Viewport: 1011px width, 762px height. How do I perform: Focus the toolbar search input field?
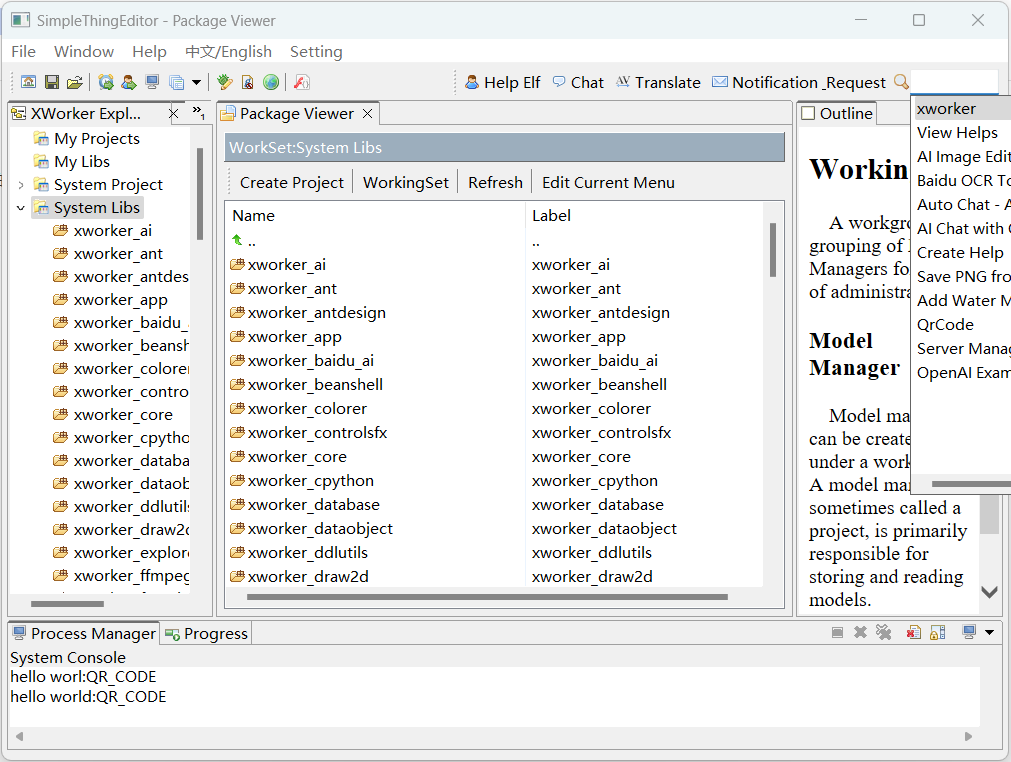click(954, 82)
